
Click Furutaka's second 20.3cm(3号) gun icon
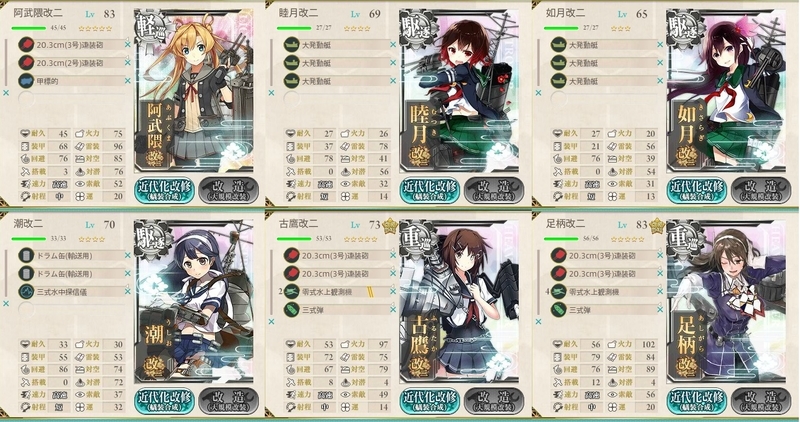(x=291, y=274)
